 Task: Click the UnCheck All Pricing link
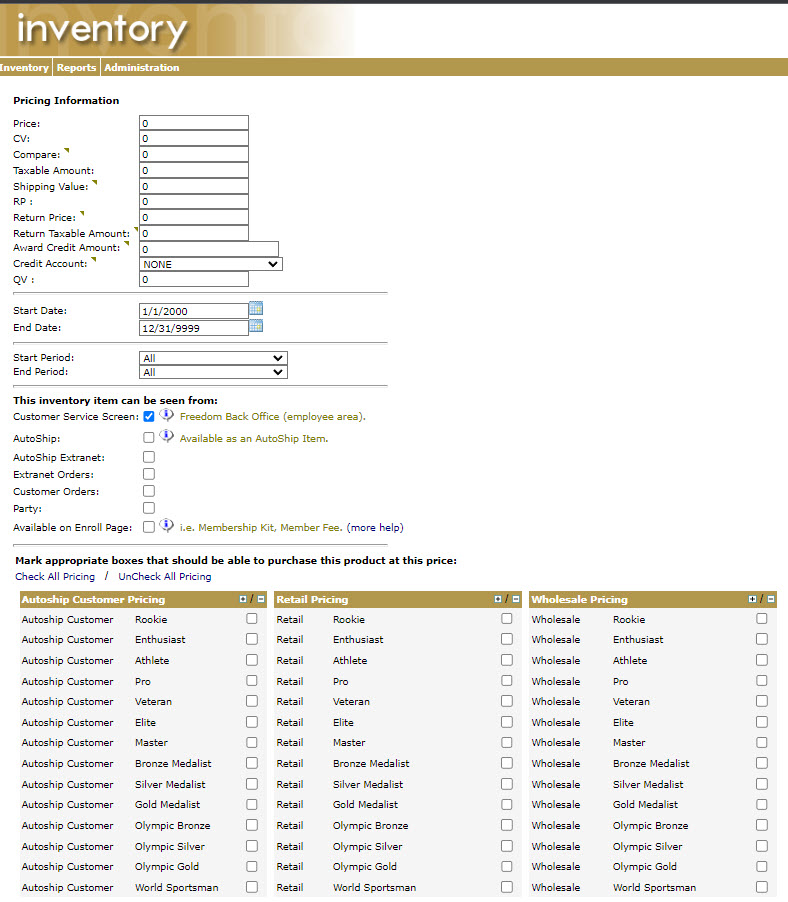coord(165,577)
